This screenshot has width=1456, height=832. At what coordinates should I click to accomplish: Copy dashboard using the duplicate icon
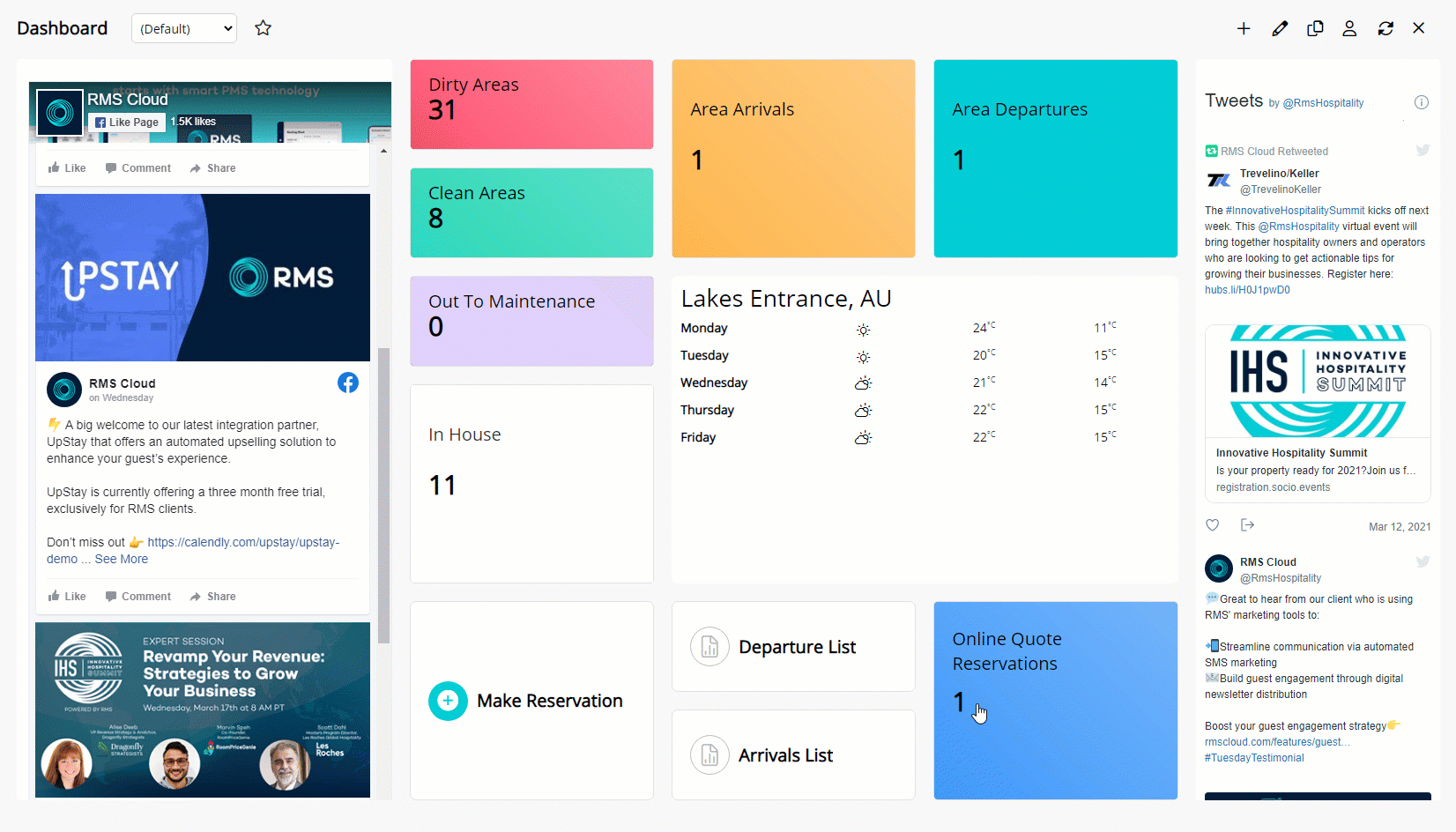click(x=1315, y=28)
